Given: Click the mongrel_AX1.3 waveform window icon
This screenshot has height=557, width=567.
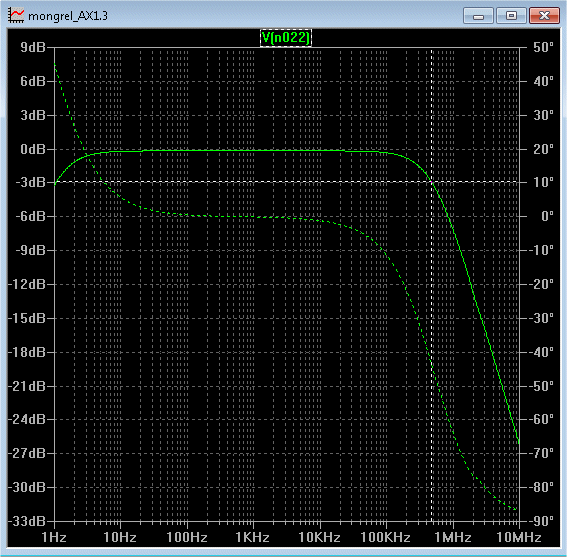Looking at the screenshot, I should [16, 15].
